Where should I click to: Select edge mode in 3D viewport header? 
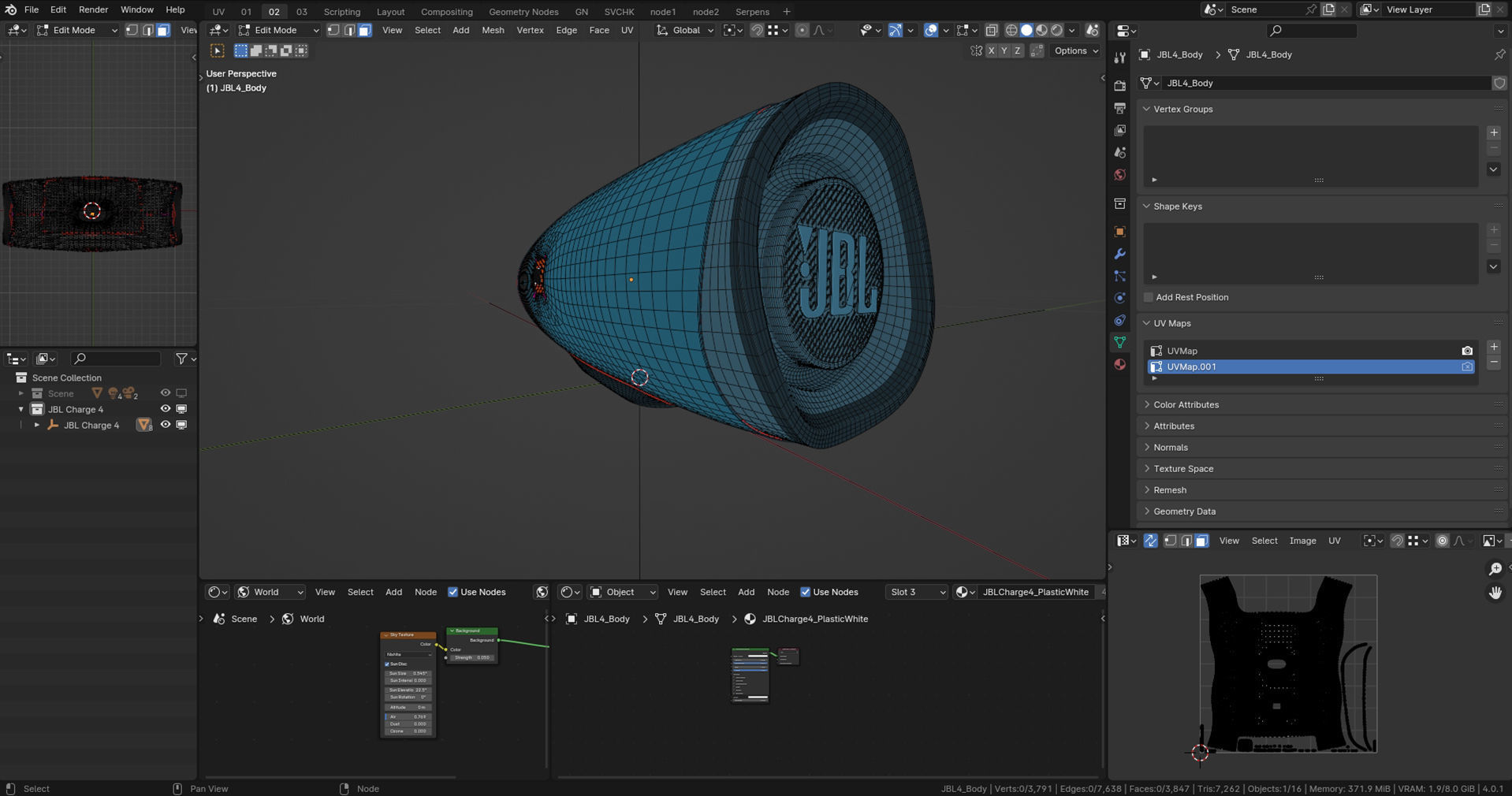tap(349, 30)
